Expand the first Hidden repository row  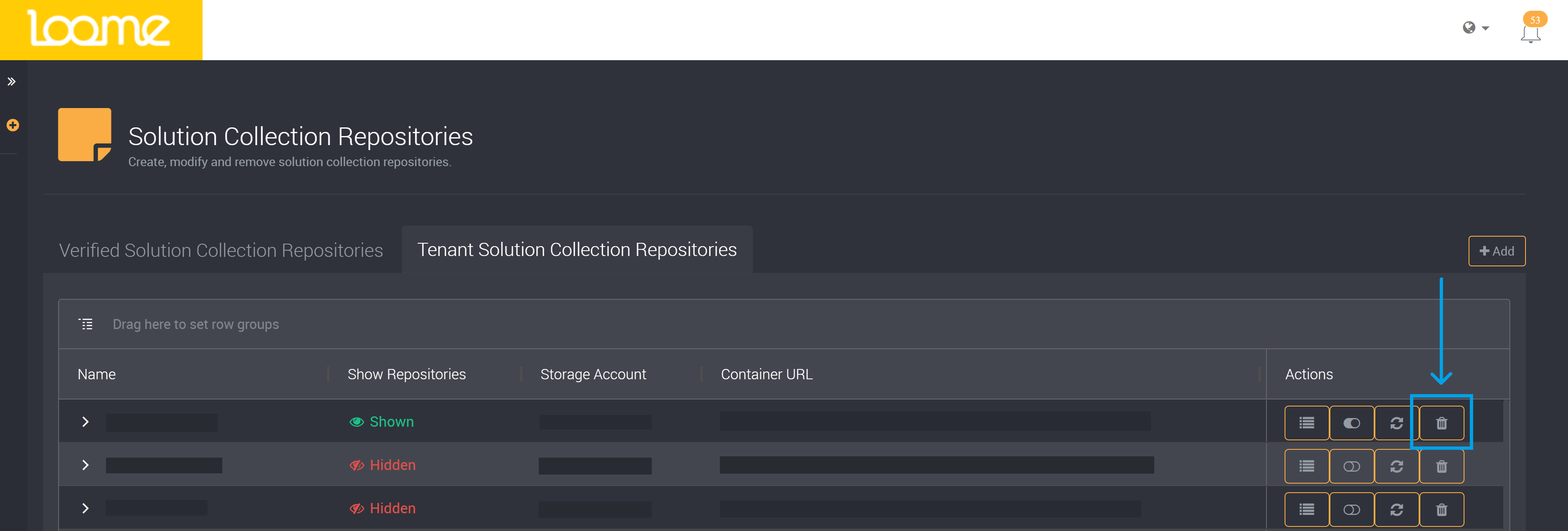coord(85,465)
